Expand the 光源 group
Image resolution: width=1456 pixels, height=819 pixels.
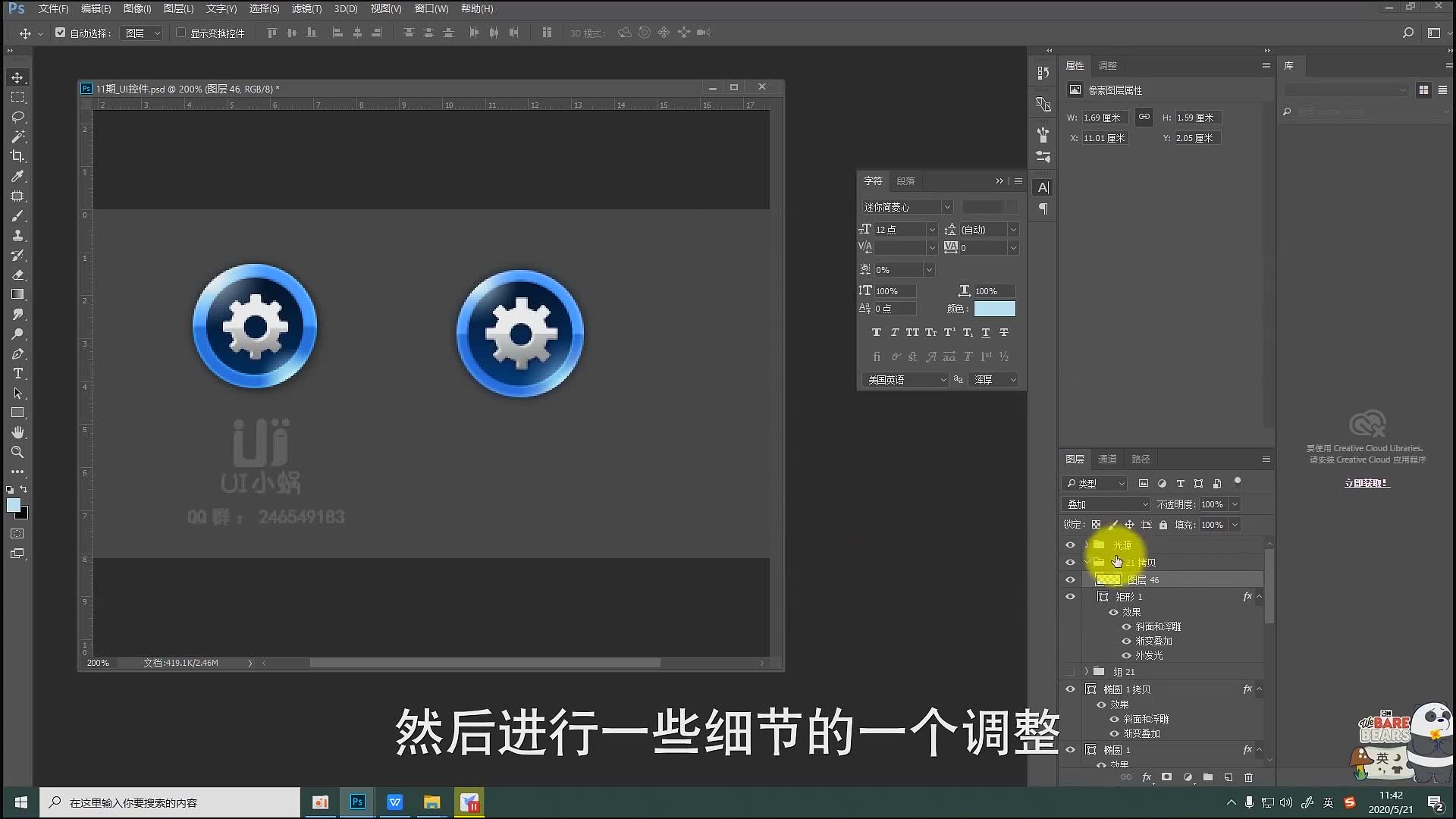click(x=1087, y=545)
